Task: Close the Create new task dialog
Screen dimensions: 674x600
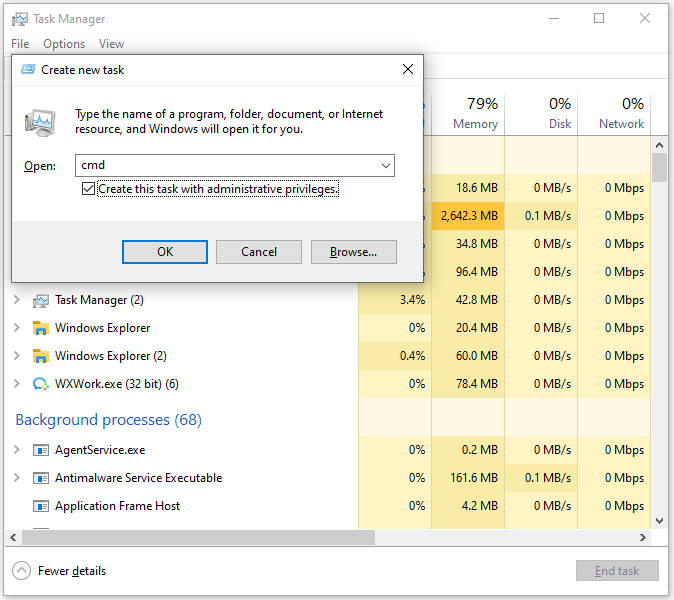Action: coord(408,69)
